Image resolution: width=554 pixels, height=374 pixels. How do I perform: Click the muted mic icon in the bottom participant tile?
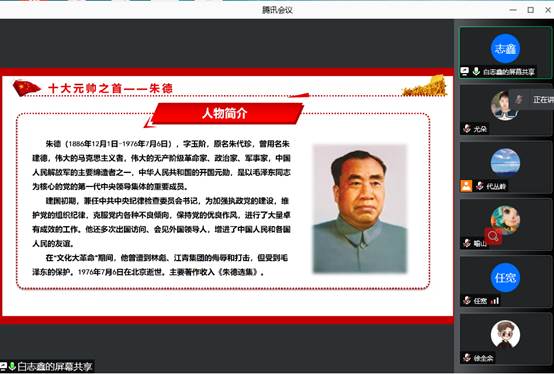467,358
